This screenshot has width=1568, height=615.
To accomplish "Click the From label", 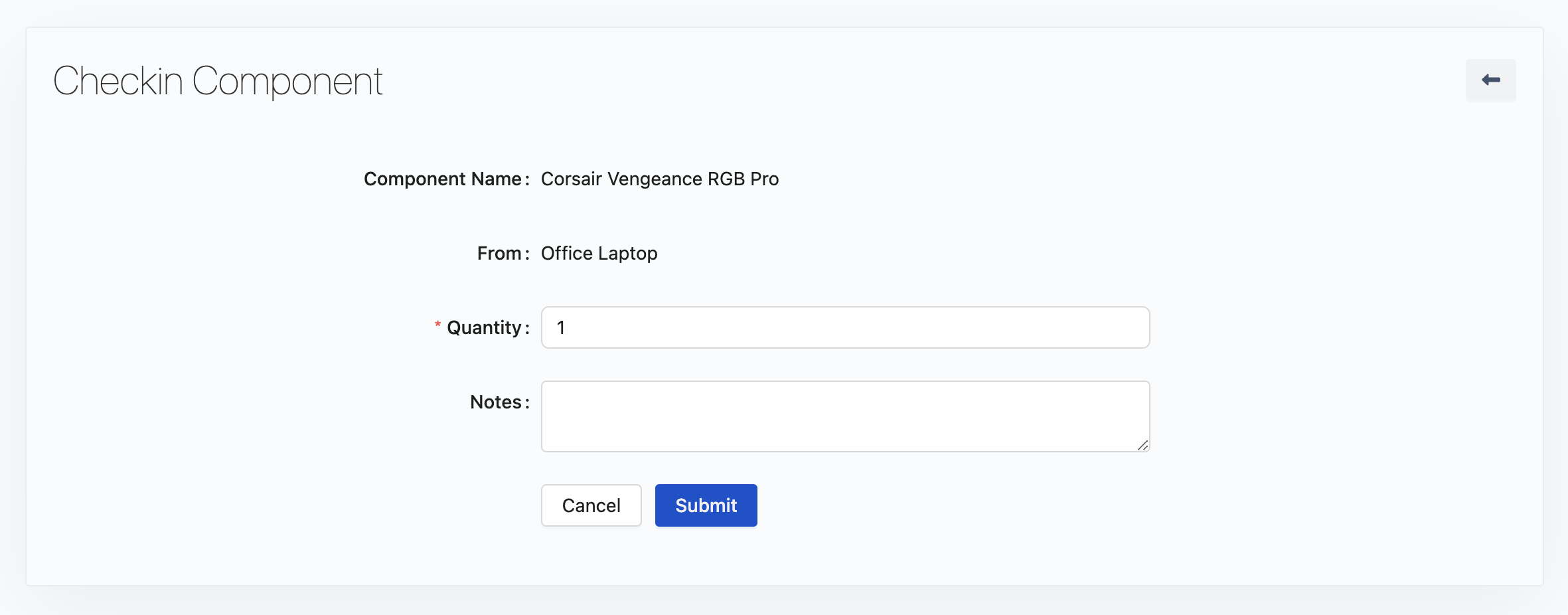I will click(499, 253).
